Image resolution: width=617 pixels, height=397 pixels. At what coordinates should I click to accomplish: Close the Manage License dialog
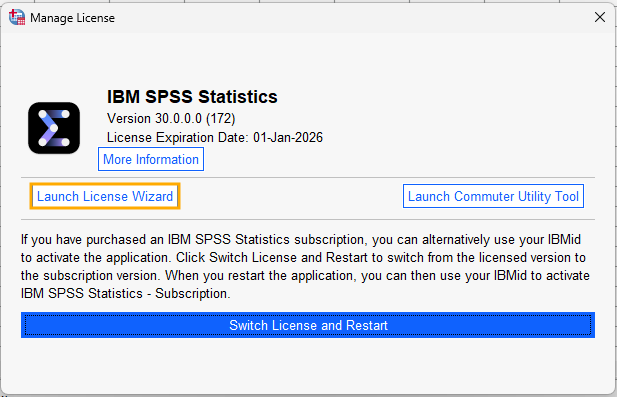600,17
